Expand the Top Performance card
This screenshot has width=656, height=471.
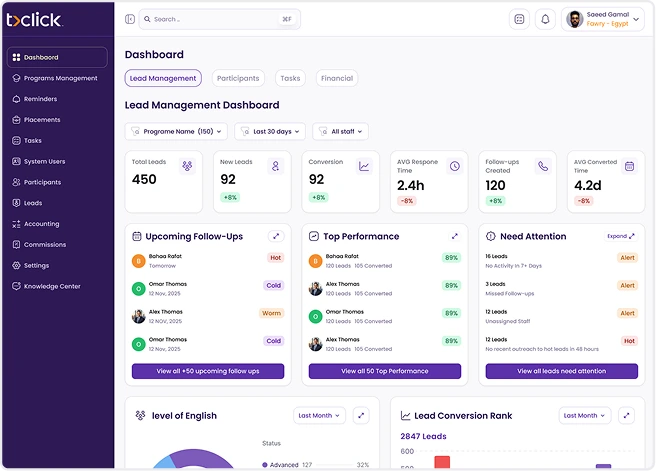[x=454, y=236]
